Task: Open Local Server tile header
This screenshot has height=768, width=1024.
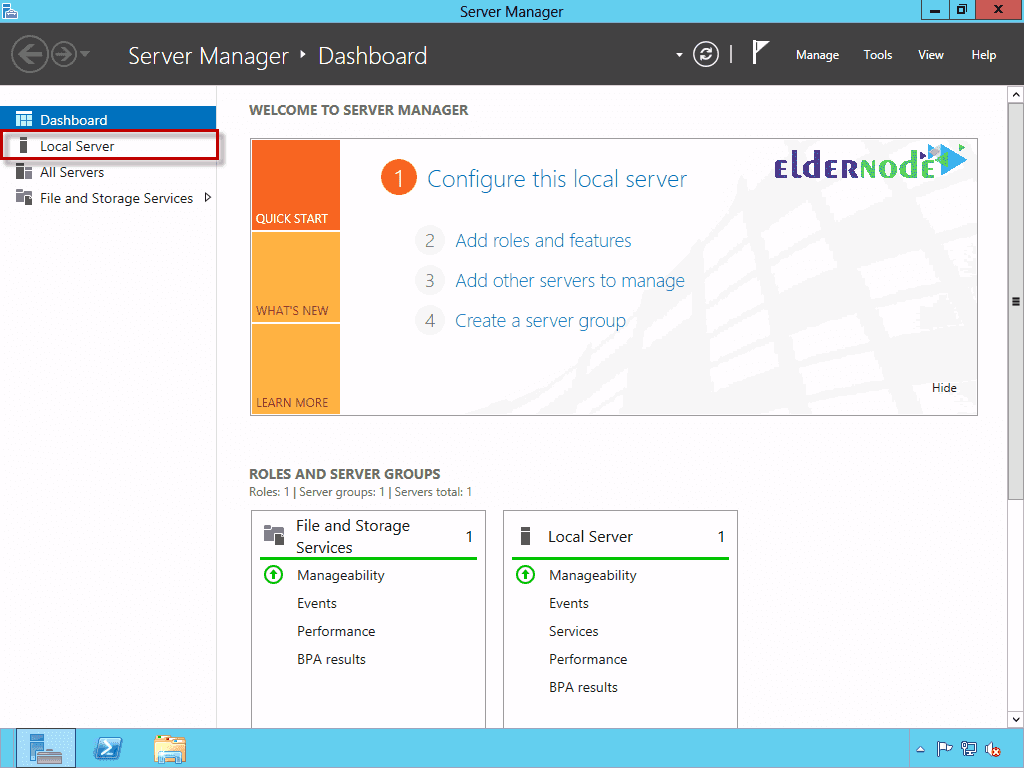Action: click(x=620, y=536)
